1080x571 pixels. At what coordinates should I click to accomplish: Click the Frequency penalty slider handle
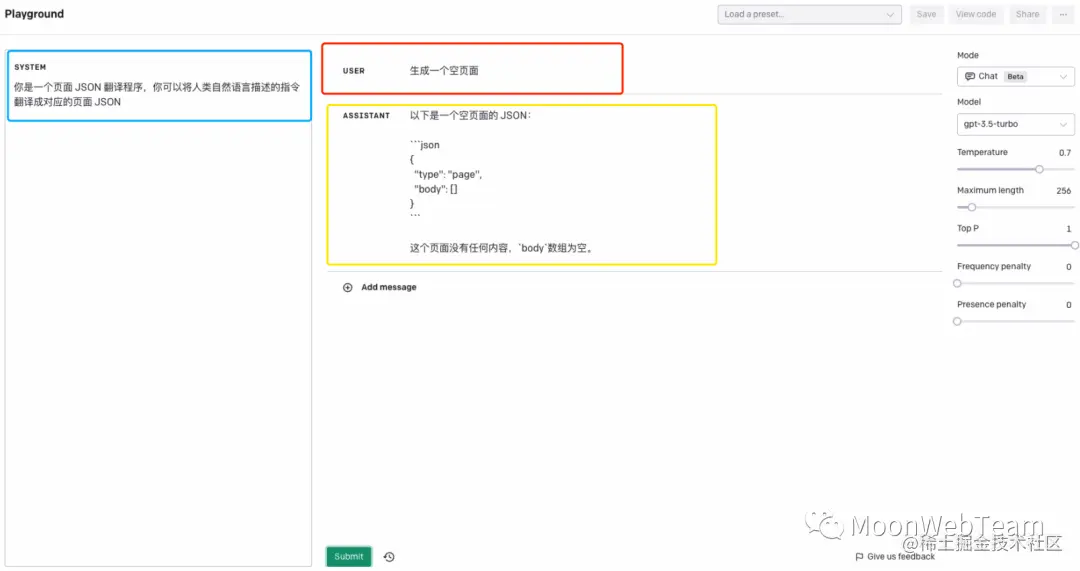957,283
